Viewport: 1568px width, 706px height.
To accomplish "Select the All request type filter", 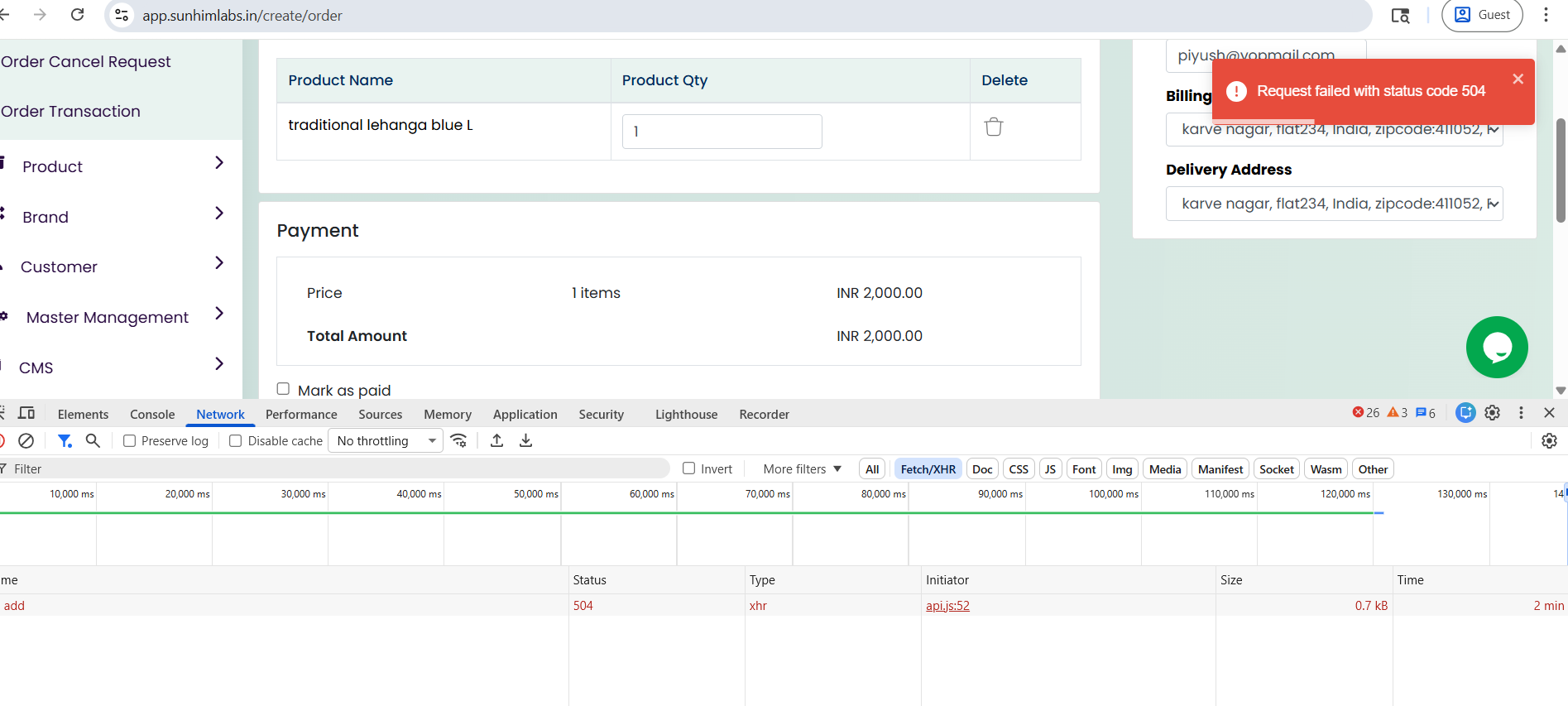I will (x=872, y=469).
